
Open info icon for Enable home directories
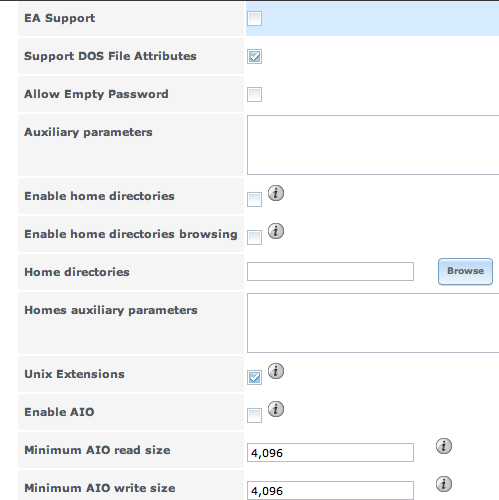click(276, 193)
